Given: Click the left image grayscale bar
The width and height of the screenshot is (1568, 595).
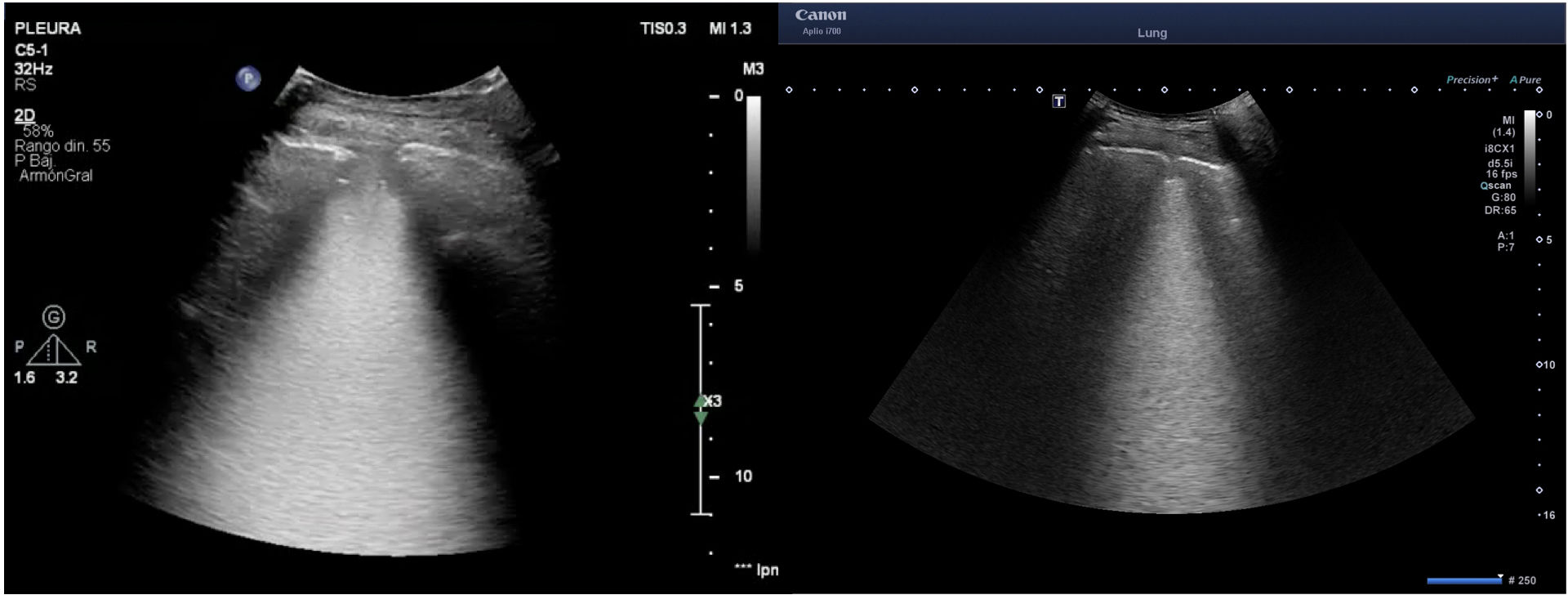Looking at the screenshot, I should [753, 172].
